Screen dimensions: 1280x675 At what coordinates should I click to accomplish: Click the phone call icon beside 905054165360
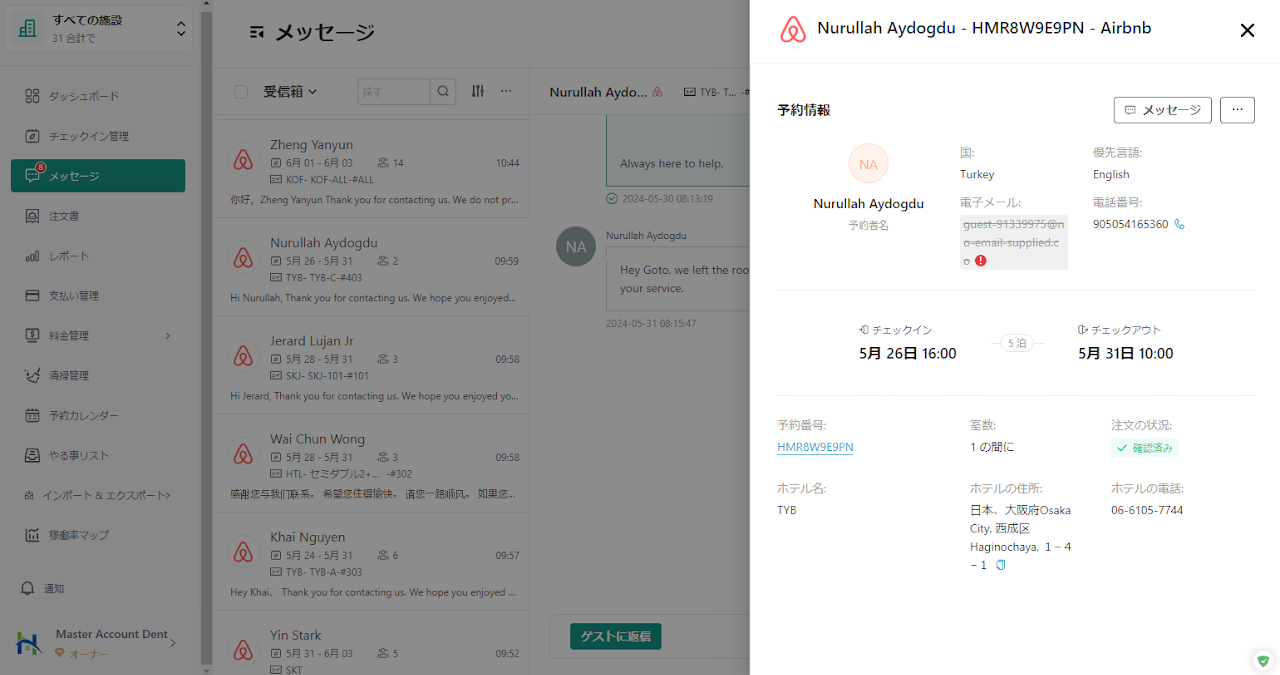(1180, 225)
